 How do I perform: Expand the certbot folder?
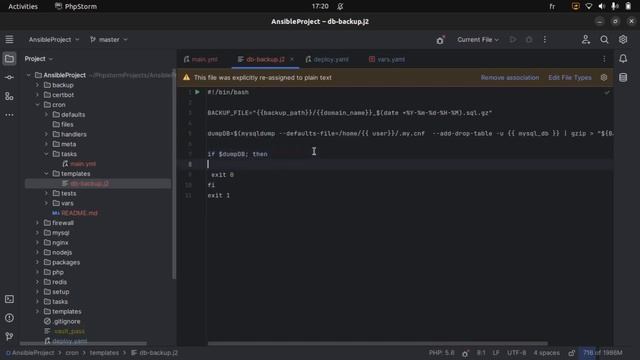[38, 95]
